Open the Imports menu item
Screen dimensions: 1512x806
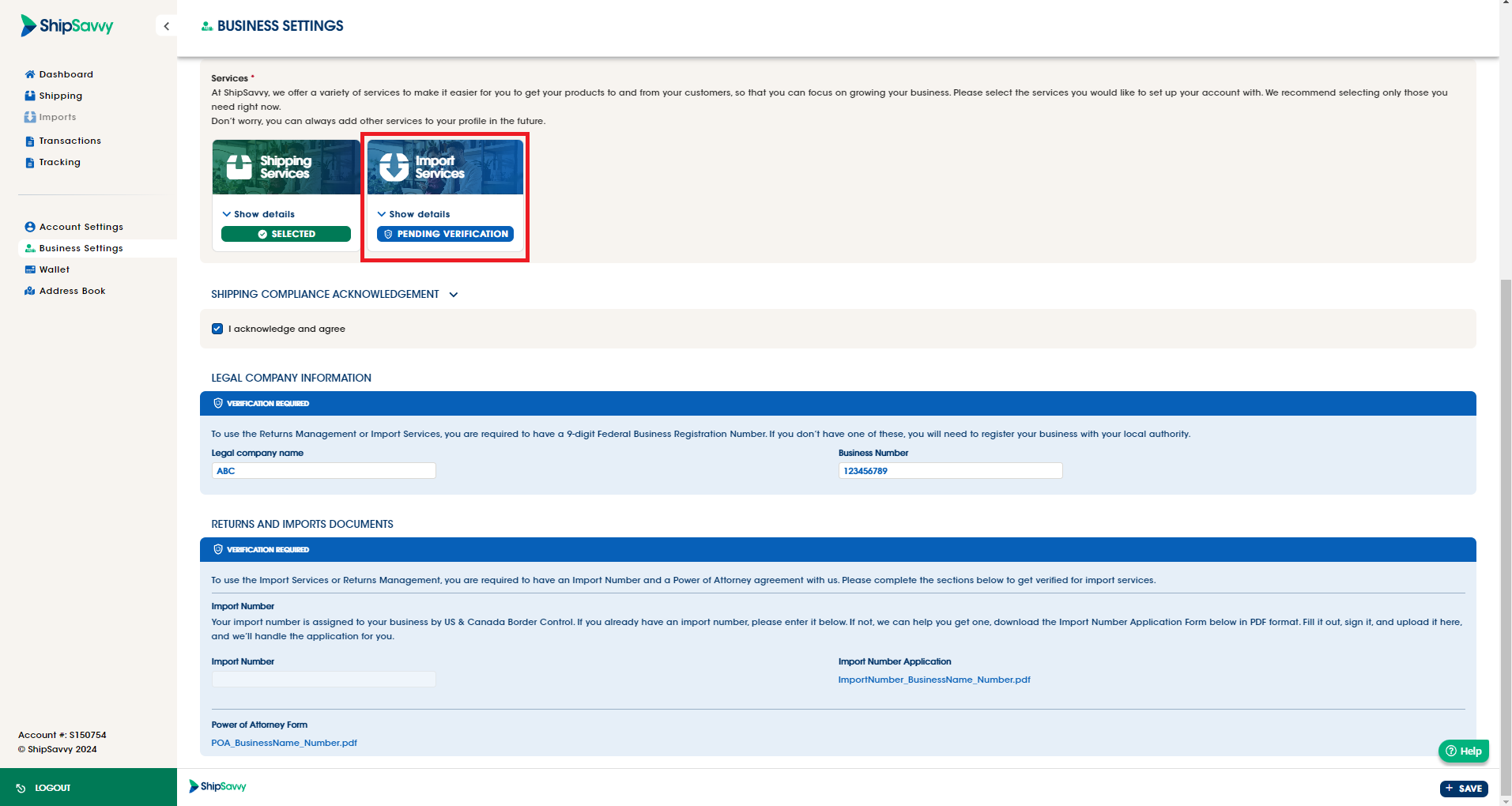58,117
